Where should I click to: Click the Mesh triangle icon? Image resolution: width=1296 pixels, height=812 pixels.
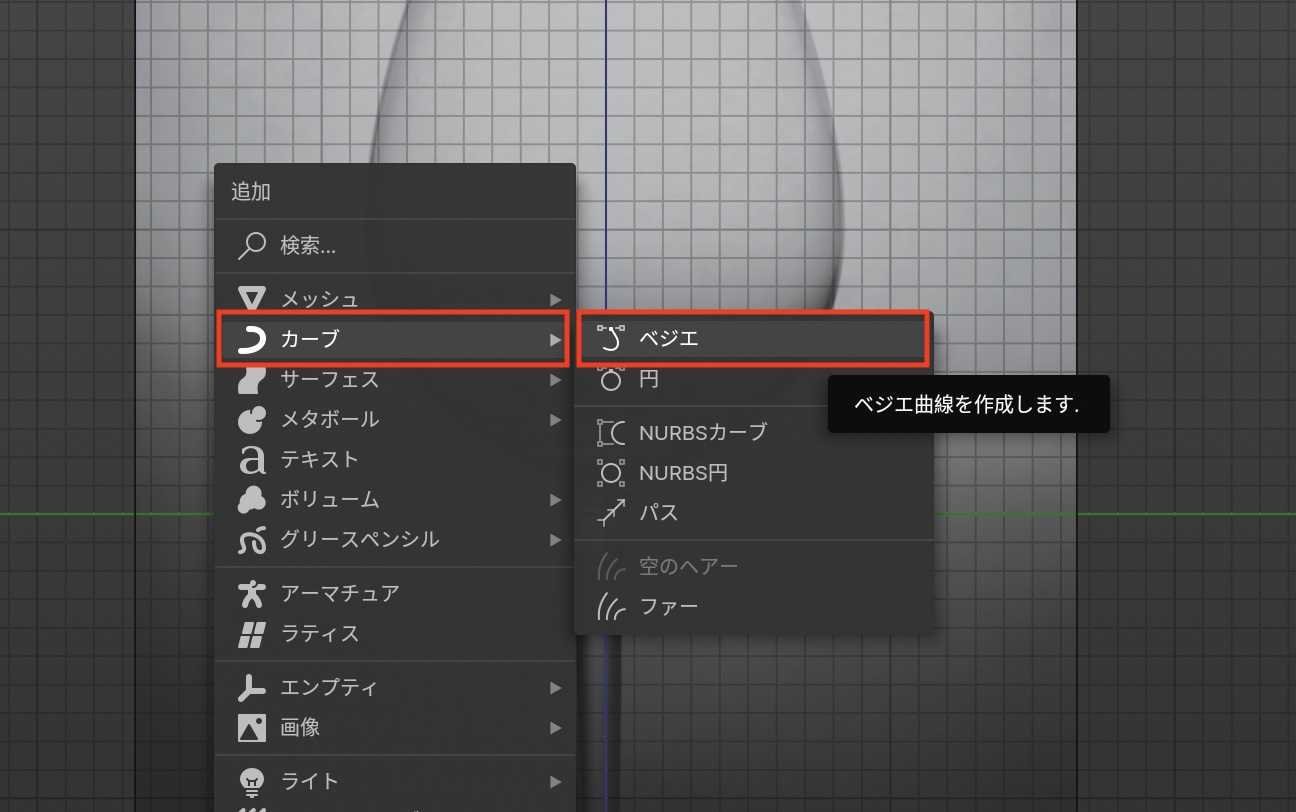click(x=252, y=299)
